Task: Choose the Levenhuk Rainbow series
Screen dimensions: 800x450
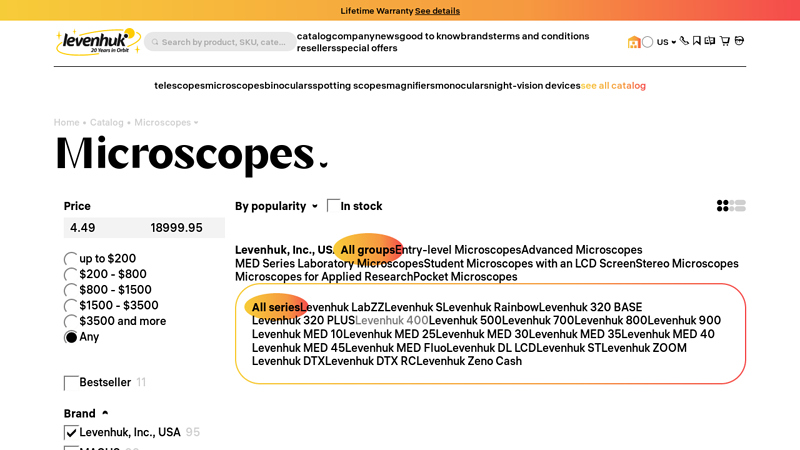Action: coord(491,307)
